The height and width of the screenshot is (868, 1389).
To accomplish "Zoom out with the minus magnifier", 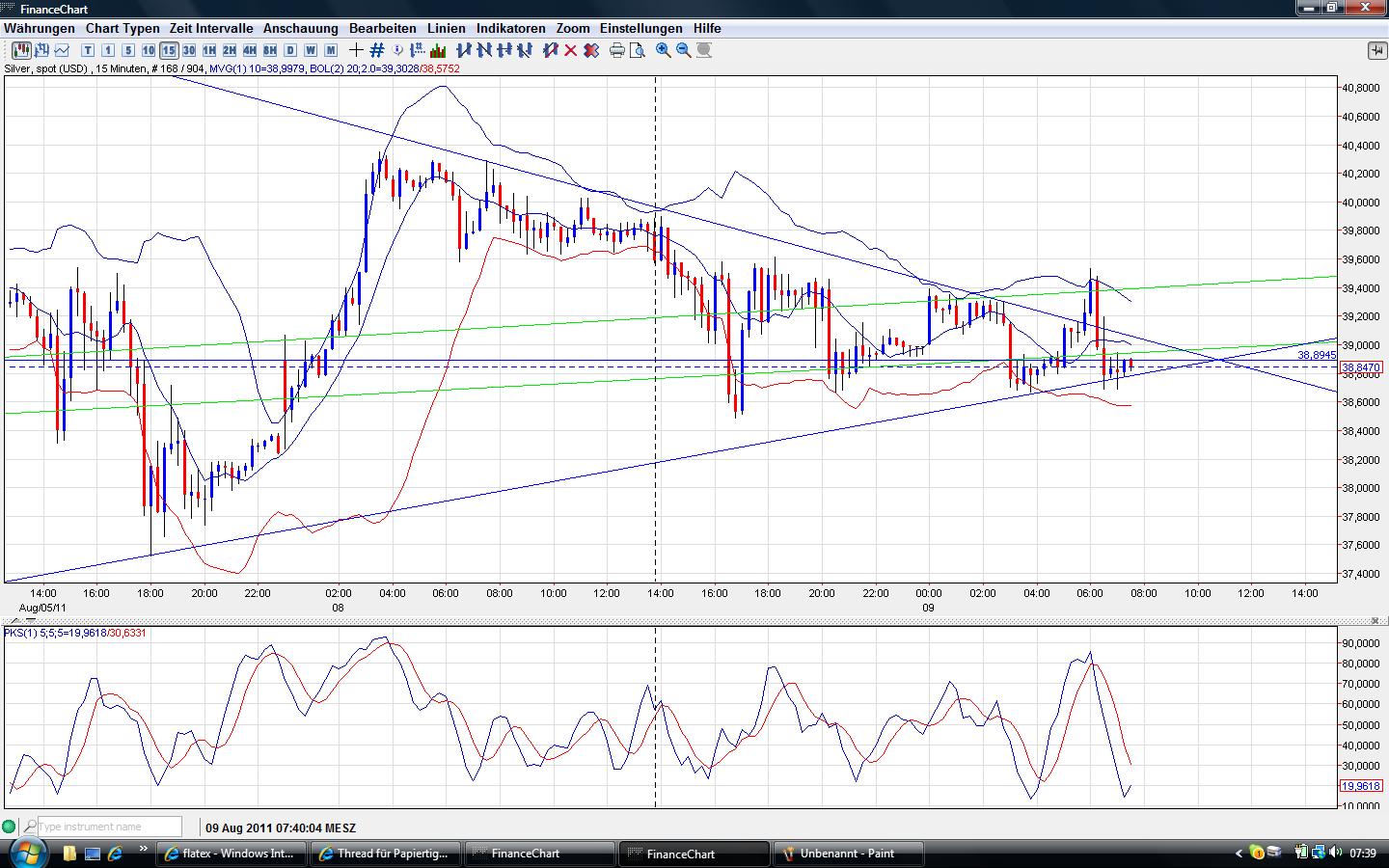I will pos(684,50).
